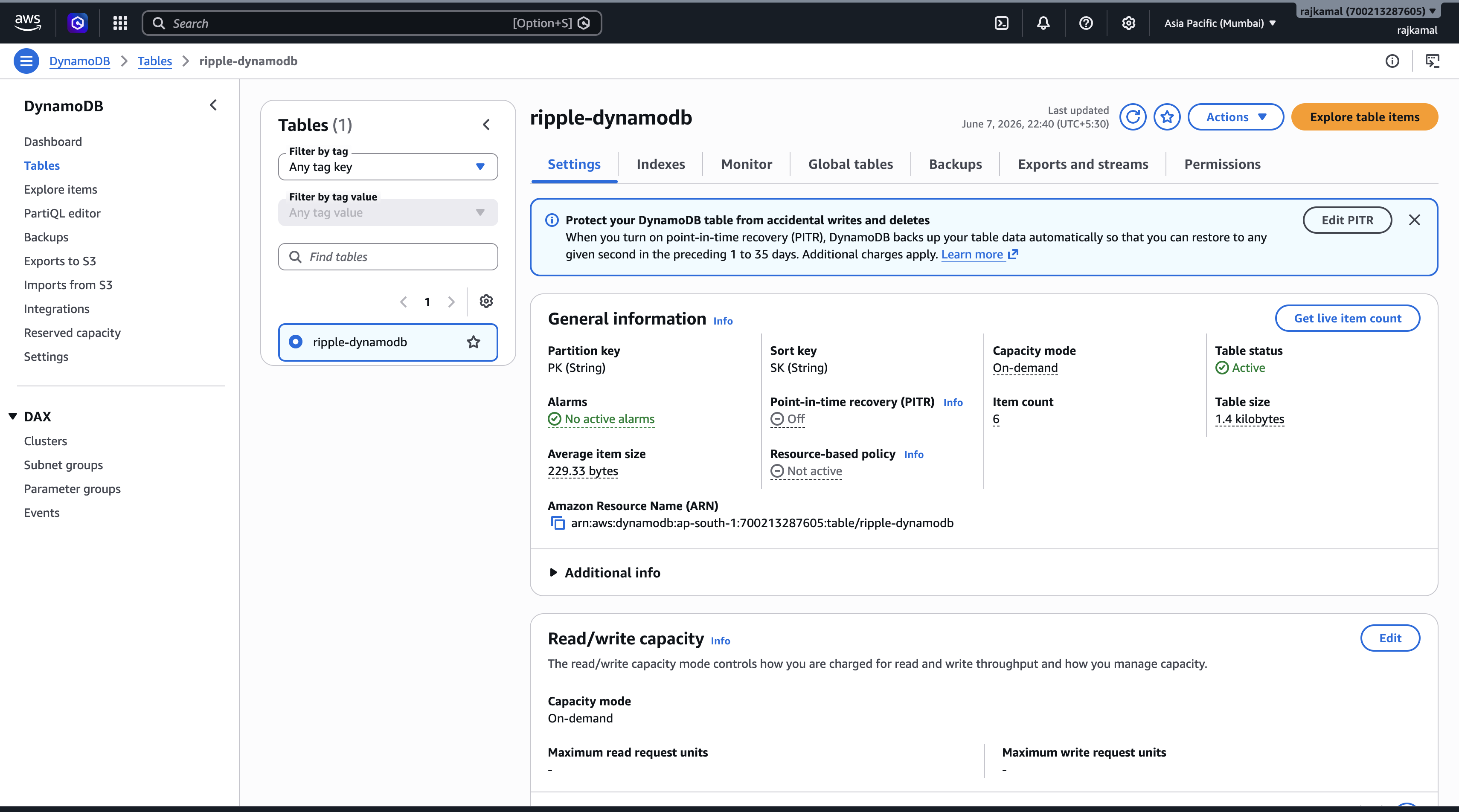Copy the table ARN
This screenshot has height=812, width=1459.
[x=558, y=523]
